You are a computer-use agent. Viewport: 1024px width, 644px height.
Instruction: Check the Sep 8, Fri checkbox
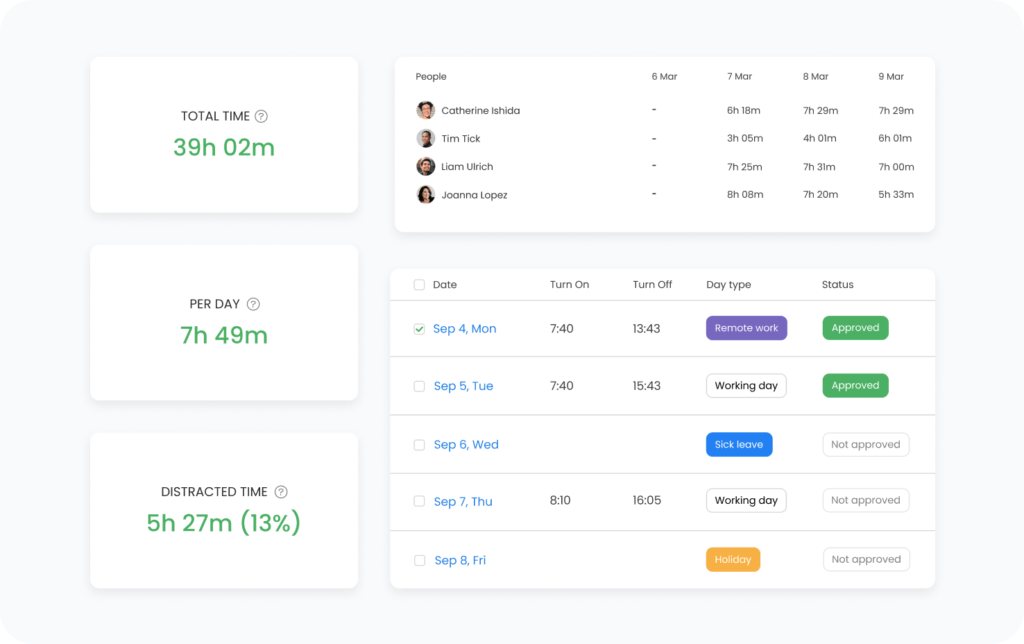pyautogui.click(x=419, y=559)
